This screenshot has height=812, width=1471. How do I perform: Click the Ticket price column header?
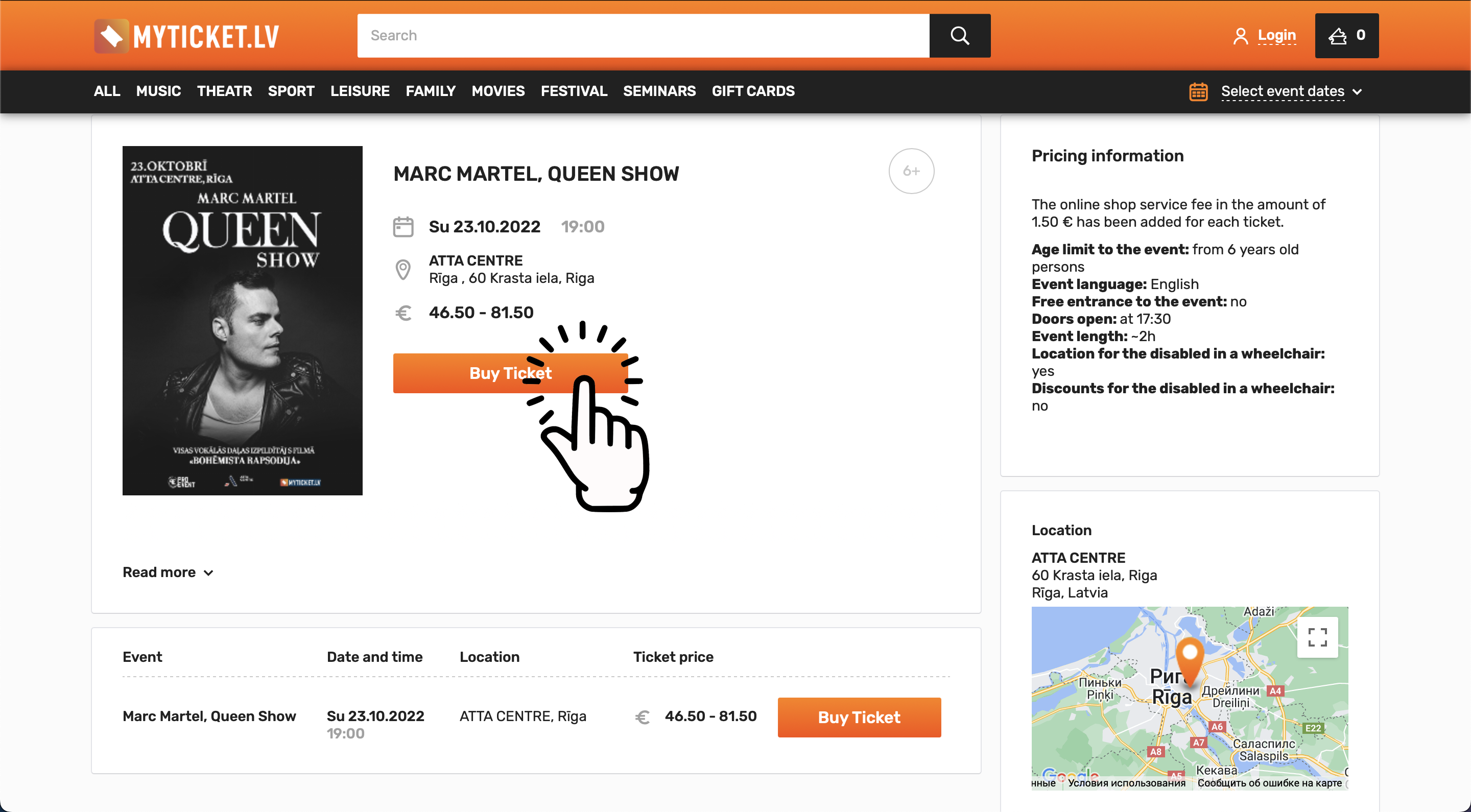pos(673,657)
